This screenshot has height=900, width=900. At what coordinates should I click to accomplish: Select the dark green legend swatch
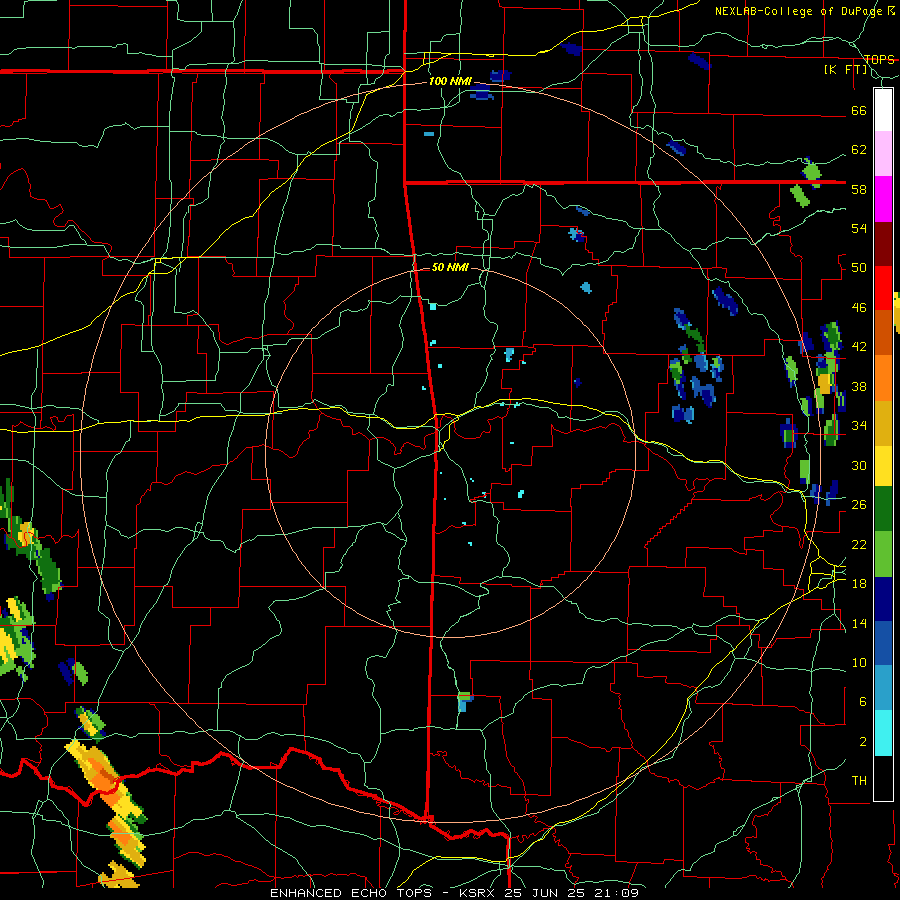click(x=883, y=509)
